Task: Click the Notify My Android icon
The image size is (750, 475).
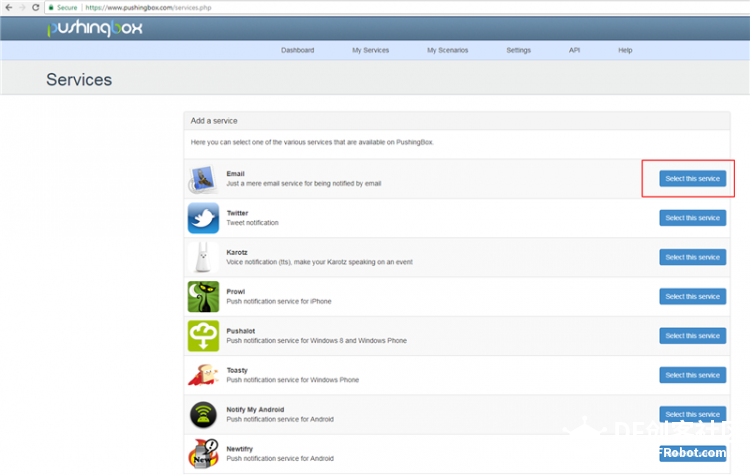Action: [203, 414]
